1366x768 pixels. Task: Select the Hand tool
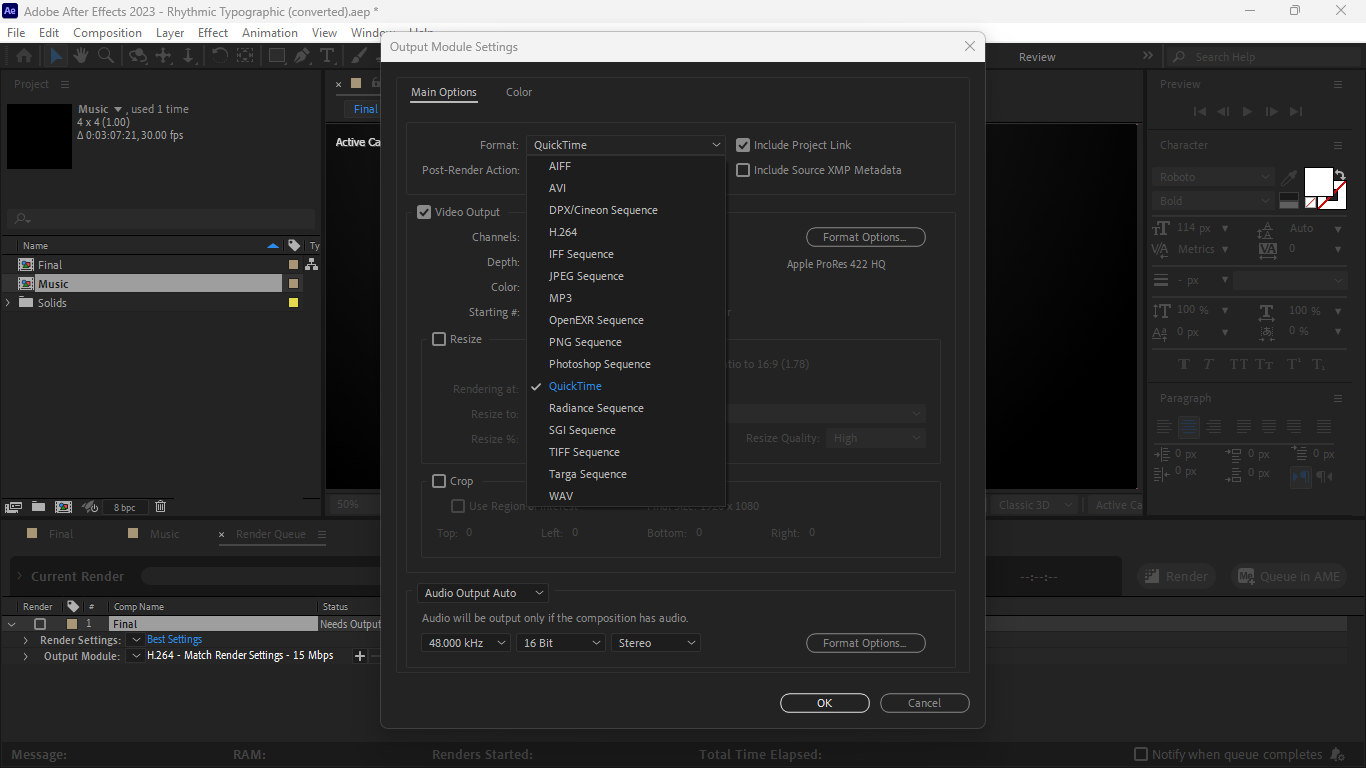point(82,56)
